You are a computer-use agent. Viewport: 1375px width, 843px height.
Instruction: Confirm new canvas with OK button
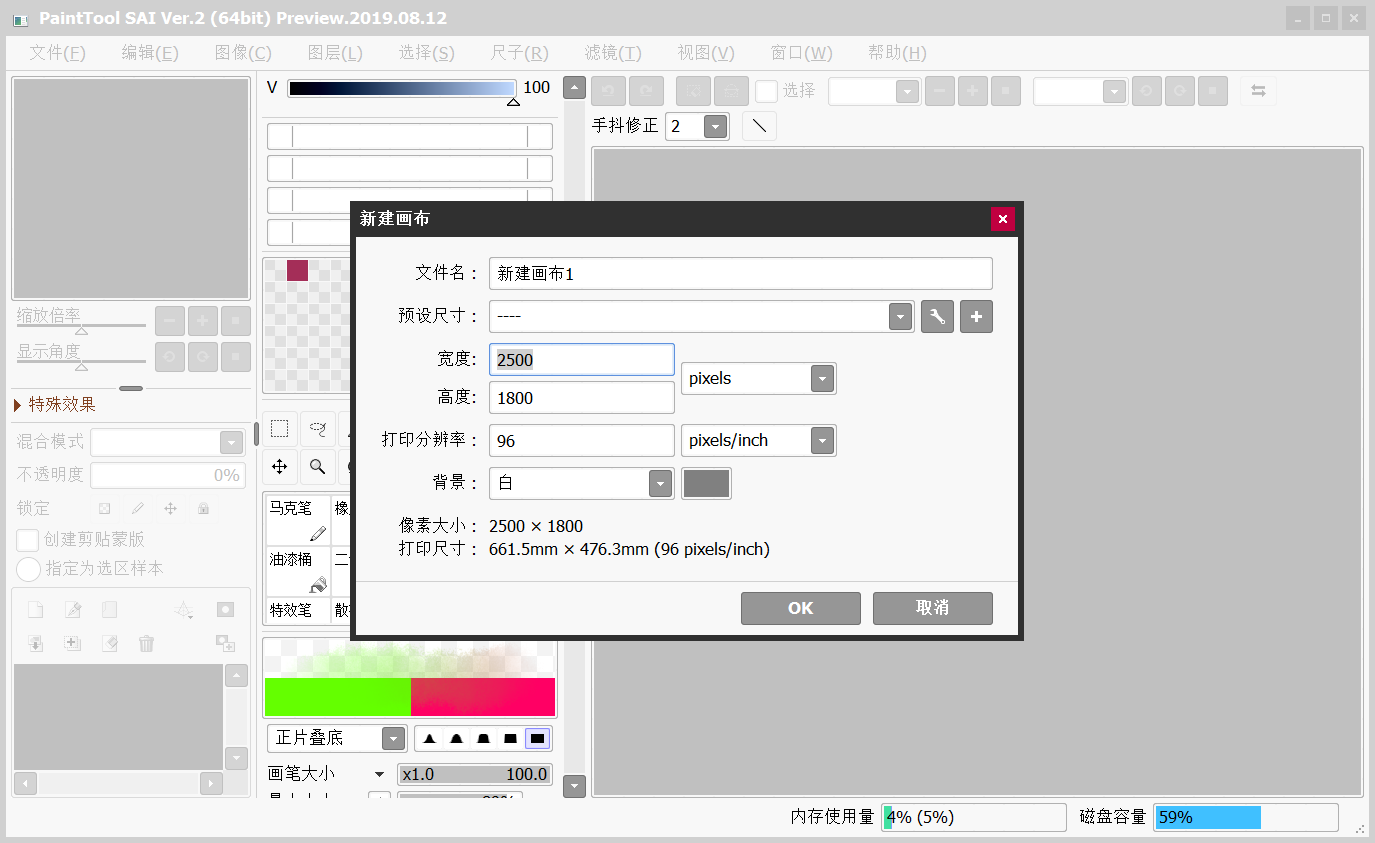coord(801,608)
